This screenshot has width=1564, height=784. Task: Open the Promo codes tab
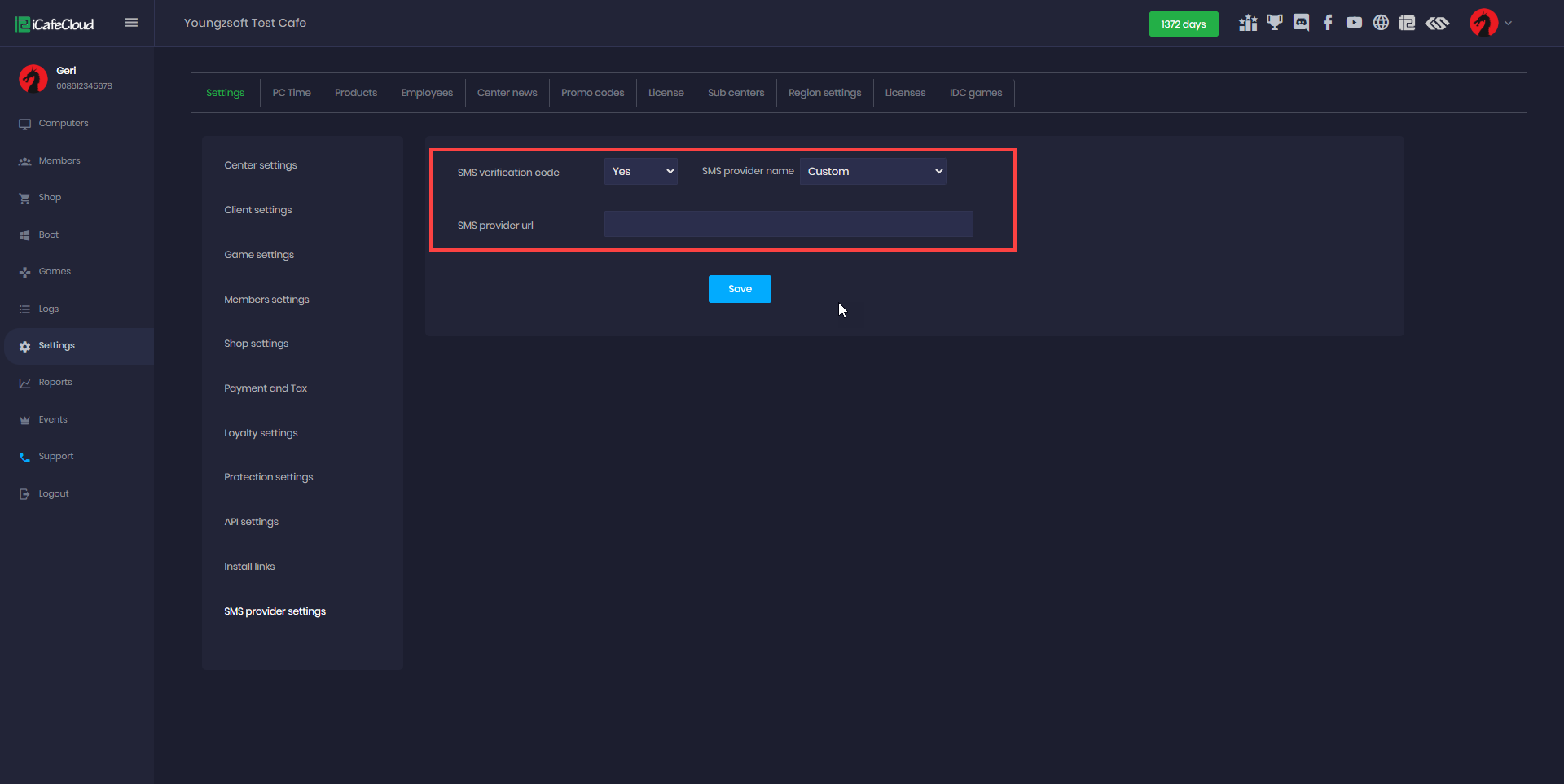[592, 93]
